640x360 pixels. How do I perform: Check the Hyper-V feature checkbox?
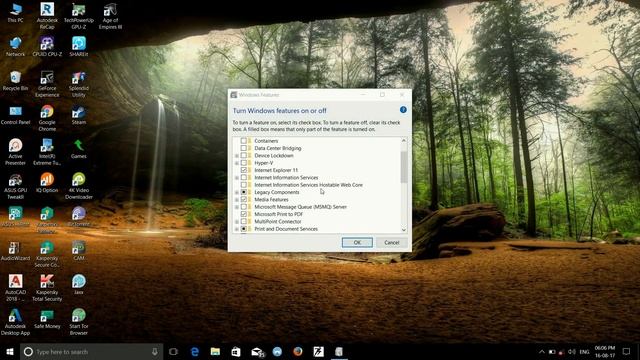click(244, 163)
